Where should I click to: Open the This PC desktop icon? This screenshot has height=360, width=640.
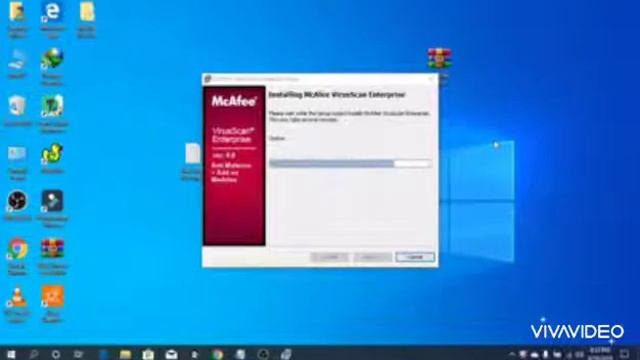point(17,64)
